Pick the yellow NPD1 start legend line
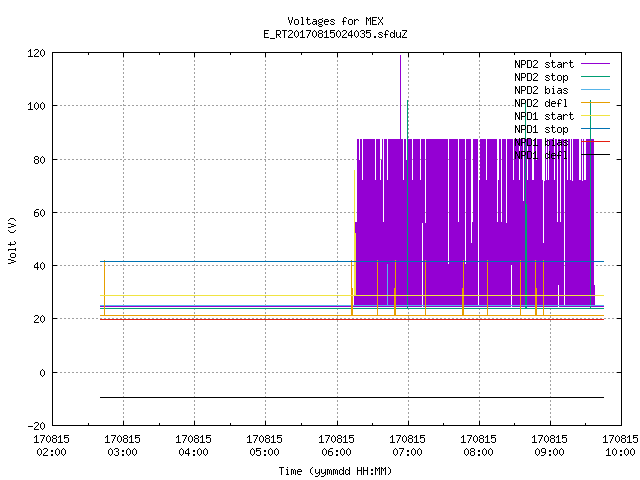Viewport: 640px width, 480px height. pos(595,116)
